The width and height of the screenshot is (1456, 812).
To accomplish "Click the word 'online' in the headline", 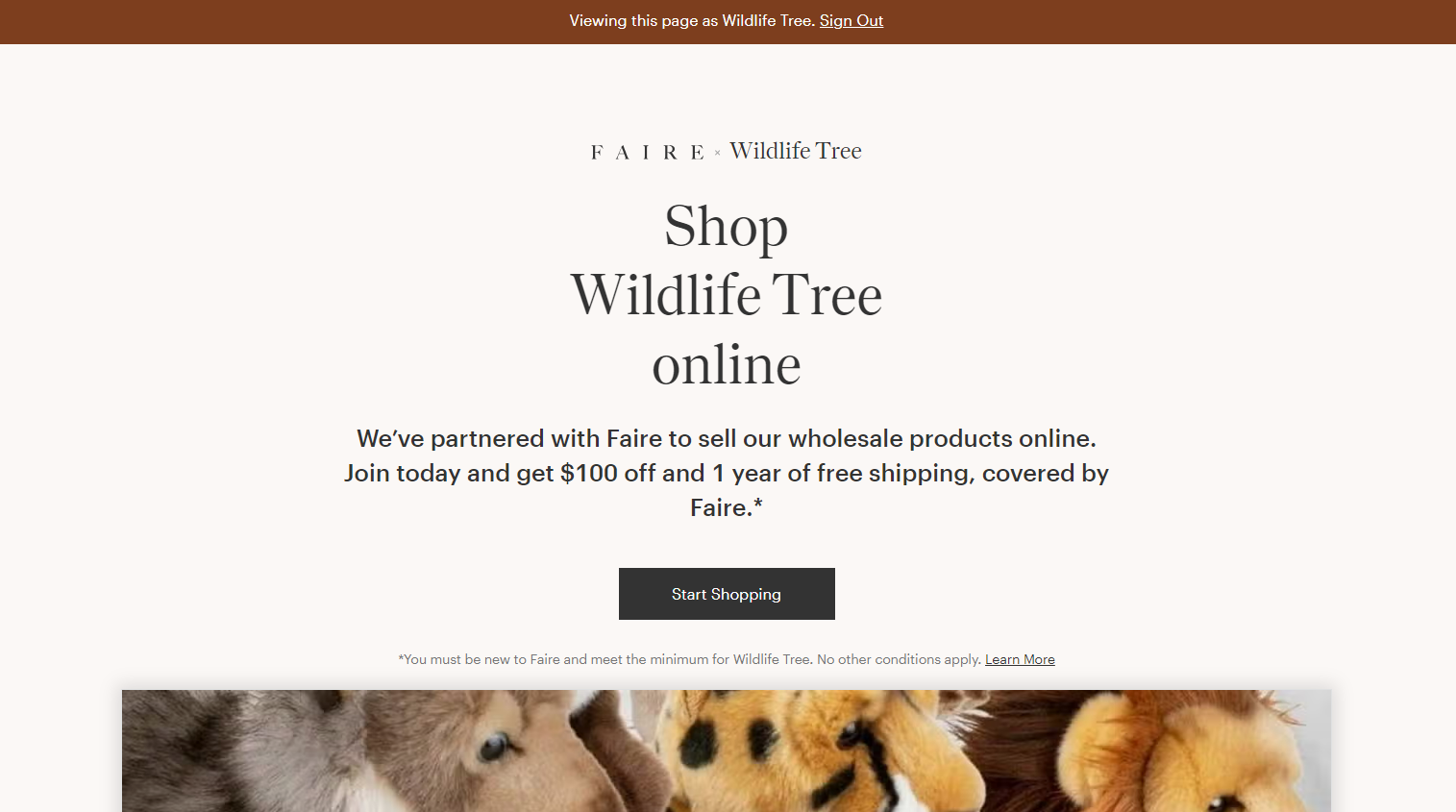I will [x=727, y=365].
